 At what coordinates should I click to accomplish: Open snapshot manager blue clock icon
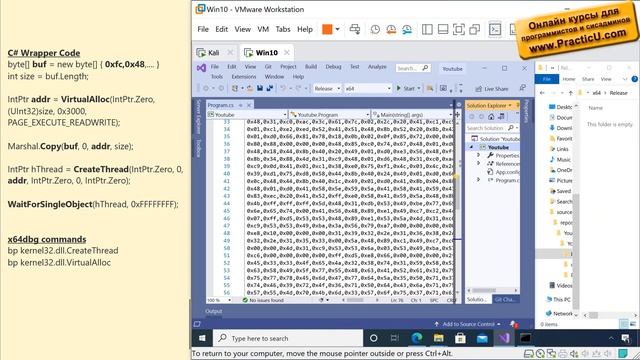click(407, 29)
